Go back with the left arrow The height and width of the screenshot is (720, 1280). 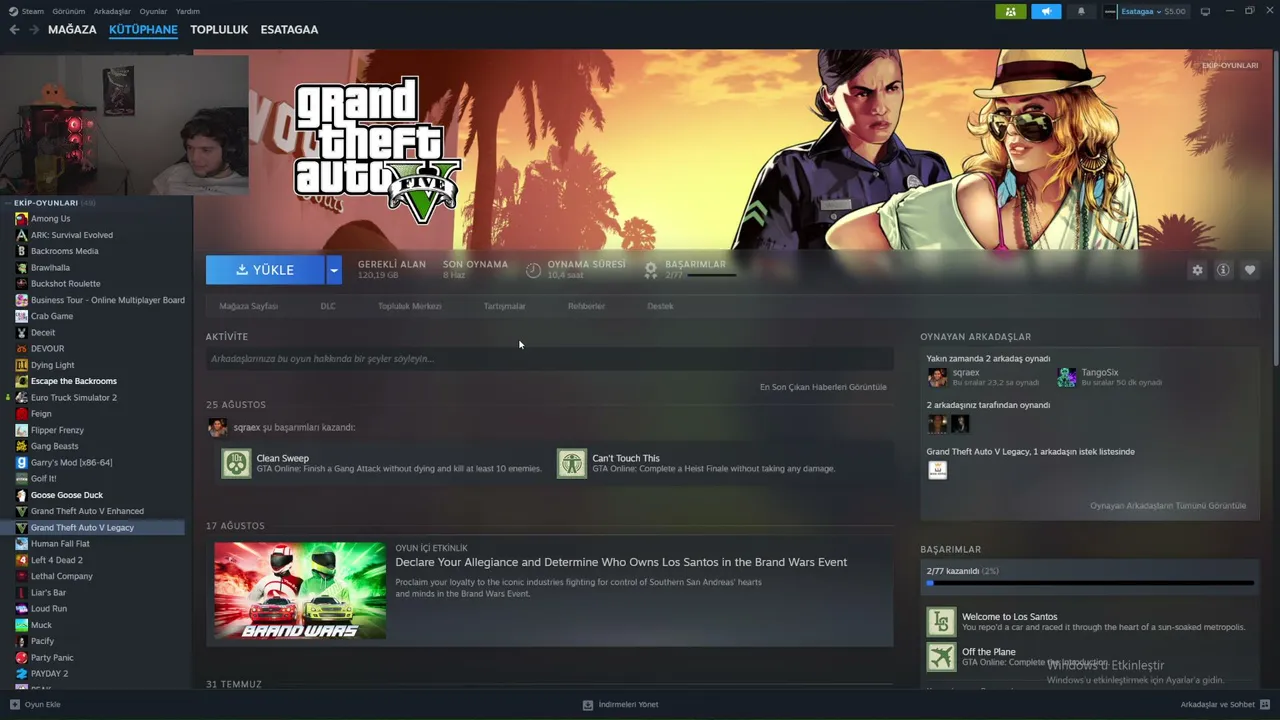point(14,30)
